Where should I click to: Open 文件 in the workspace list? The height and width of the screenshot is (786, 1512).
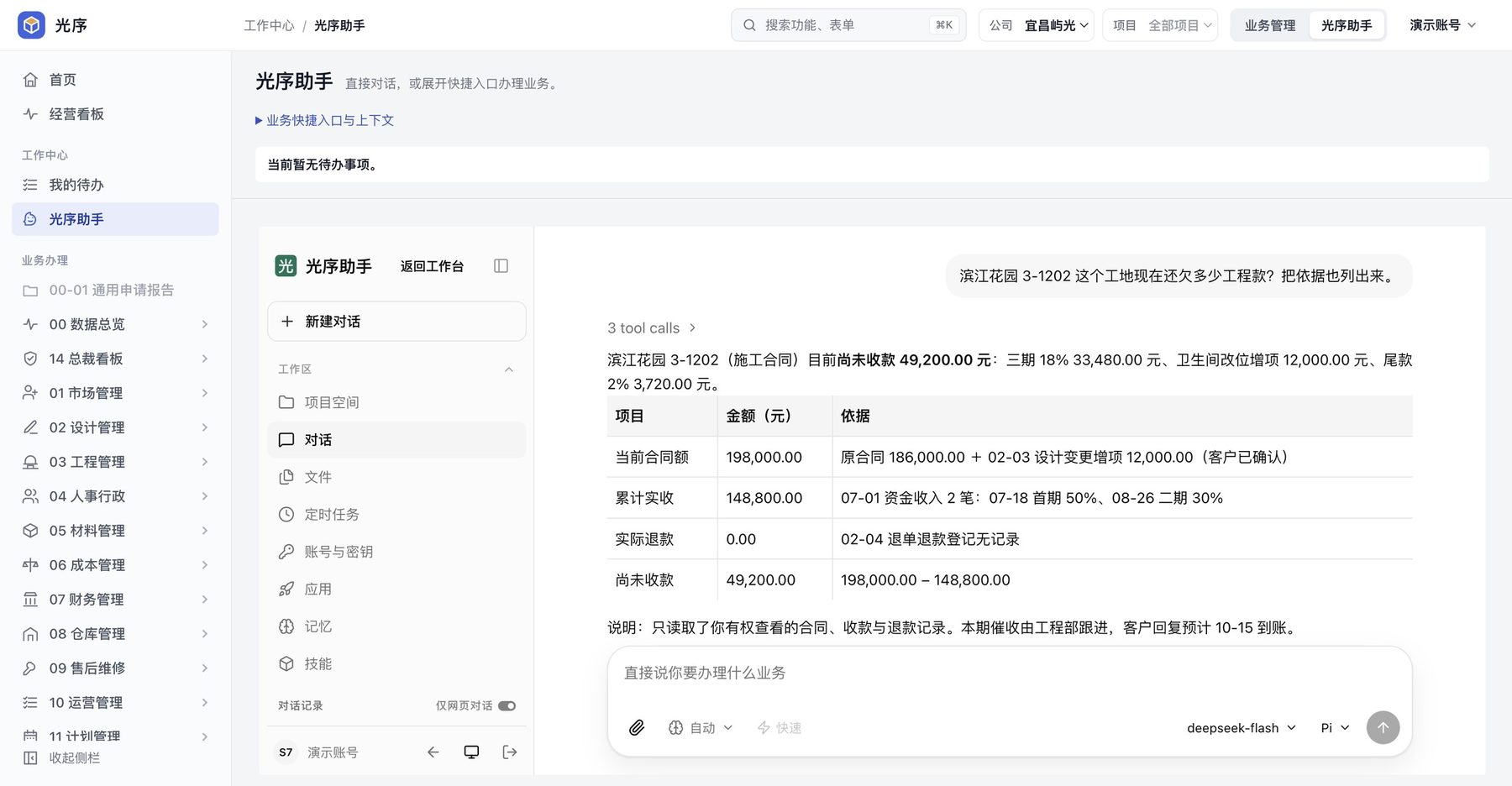point(396,477)
